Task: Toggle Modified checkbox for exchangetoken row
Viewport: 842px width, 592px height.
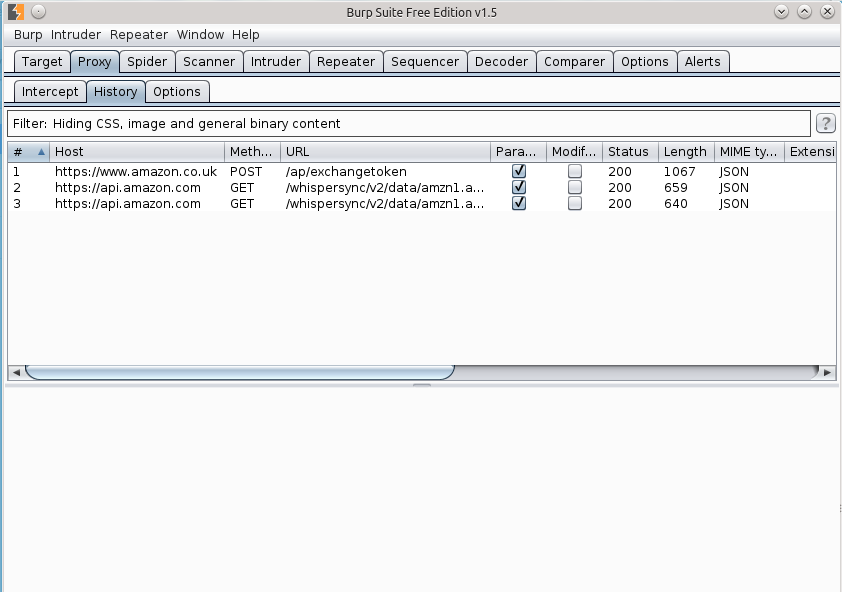Action: (575, 171)
